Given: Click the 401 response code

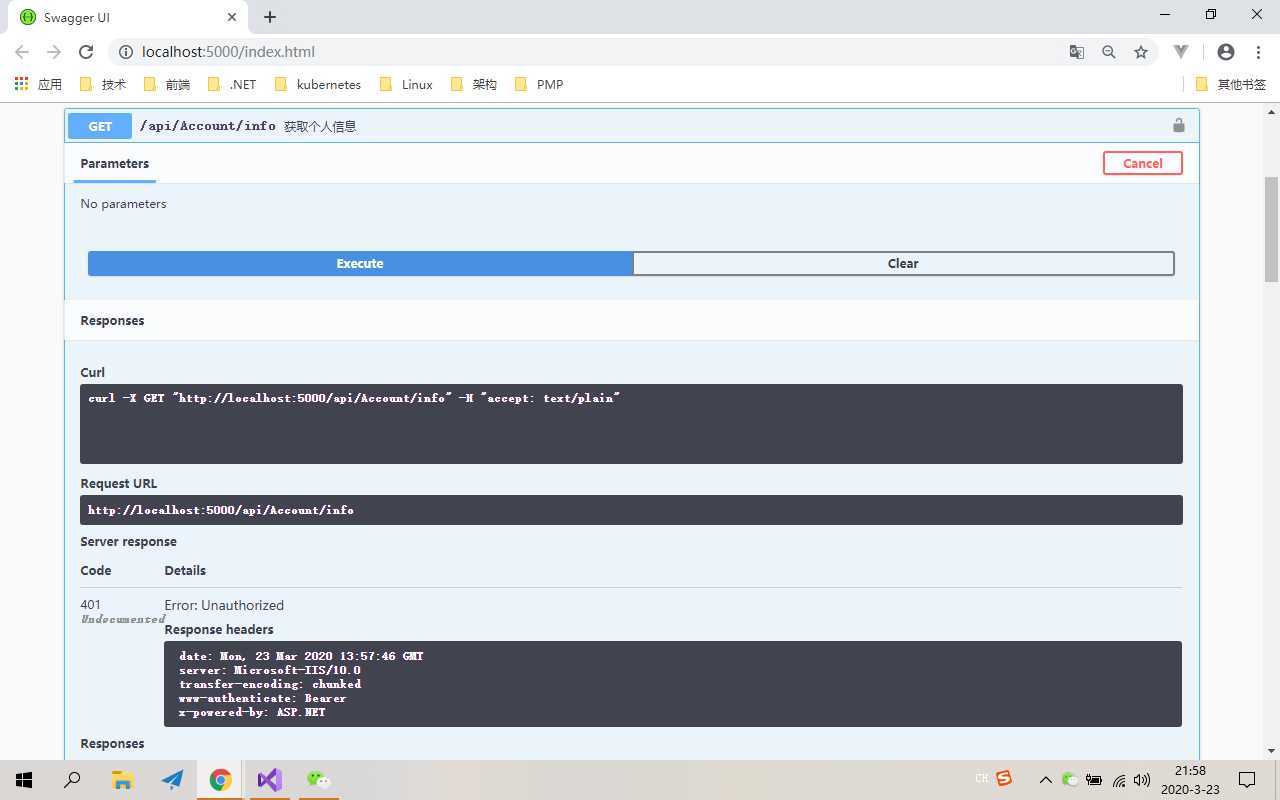Looking at the screenshot, I should pyautogui.click(x=91, y=605).
